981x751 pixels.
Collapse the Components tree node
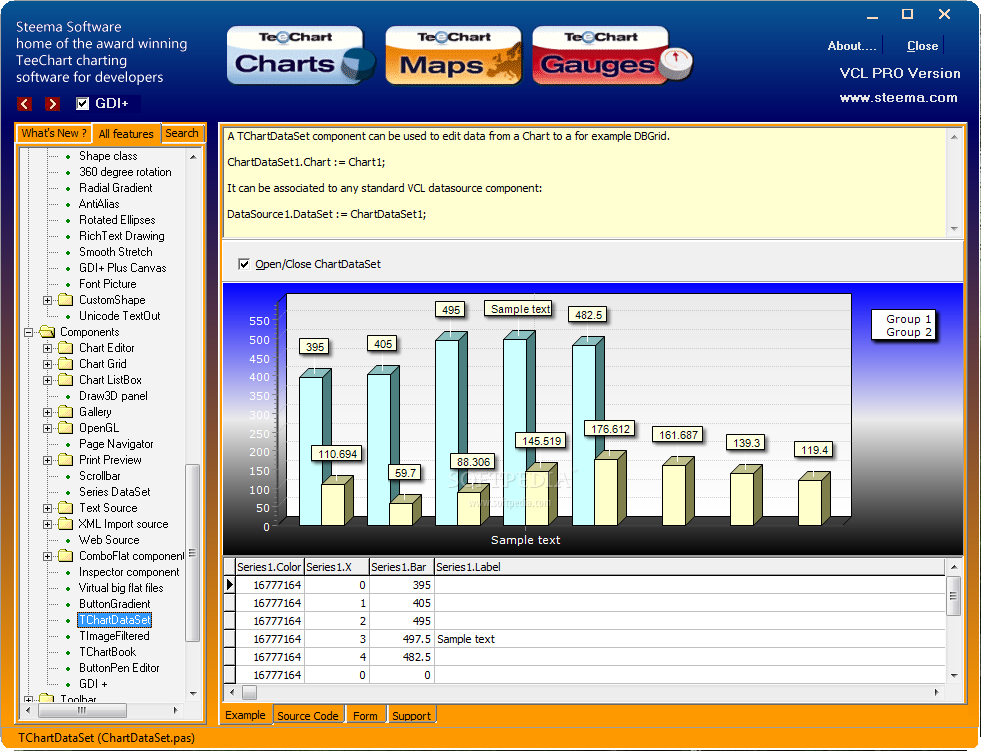[28, 332]
